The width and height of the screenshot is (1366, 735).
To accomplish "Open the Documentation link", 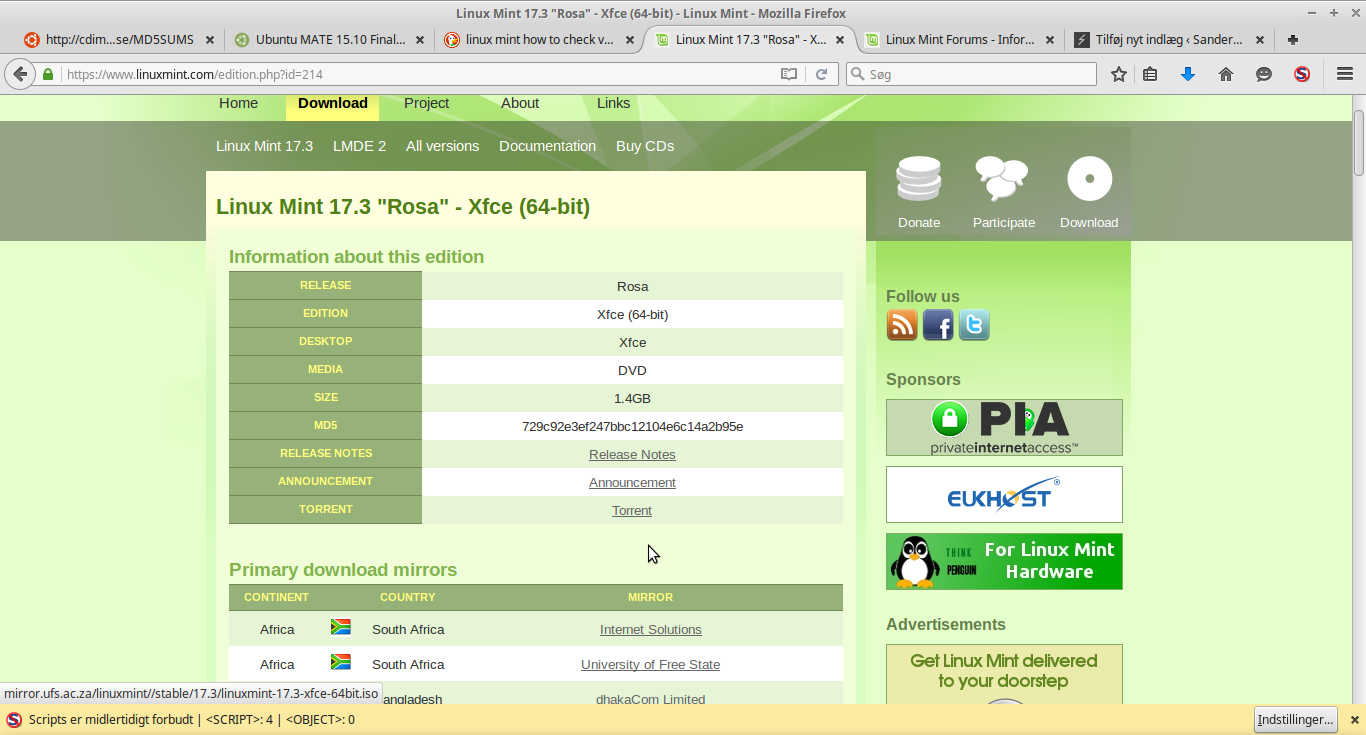I will click(x=547, y=146).
